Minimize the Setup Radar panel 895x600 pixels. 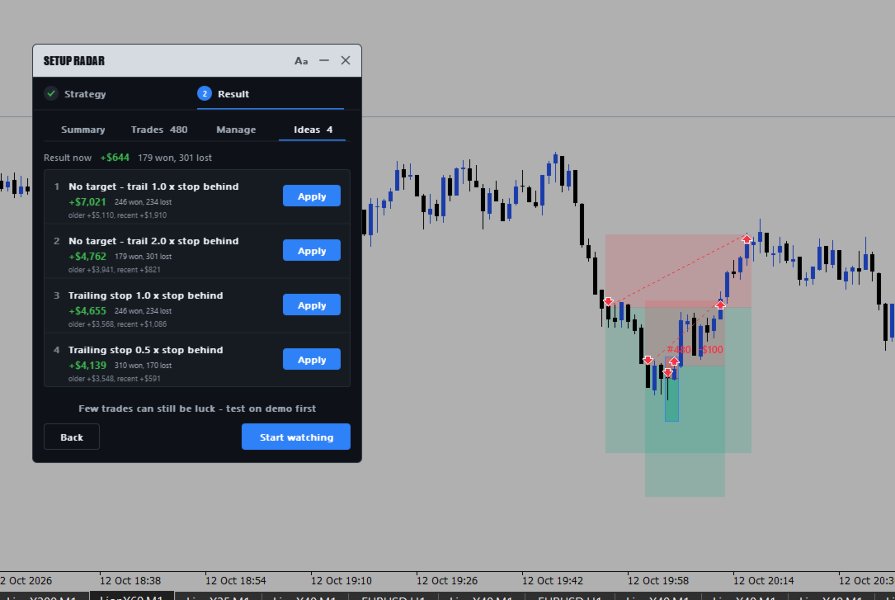324,60
